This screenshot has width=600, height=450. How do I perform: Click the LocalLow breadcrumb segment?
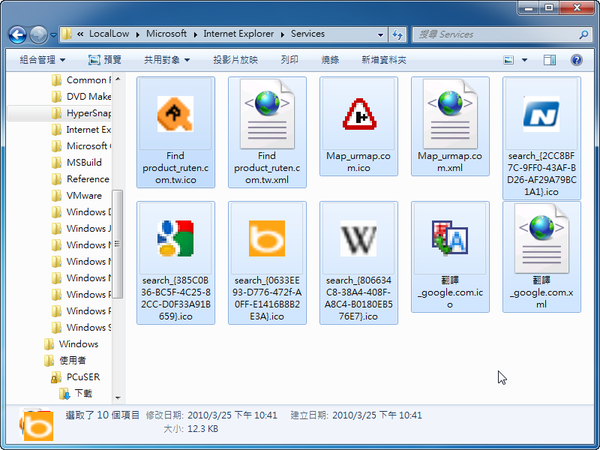(109, 34)
